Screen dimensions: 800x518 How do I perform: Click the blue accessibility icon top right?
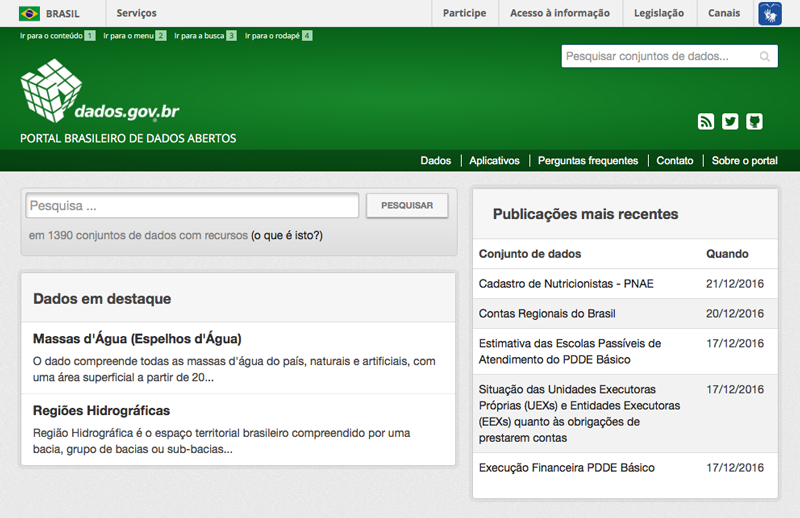click(770, 13)
